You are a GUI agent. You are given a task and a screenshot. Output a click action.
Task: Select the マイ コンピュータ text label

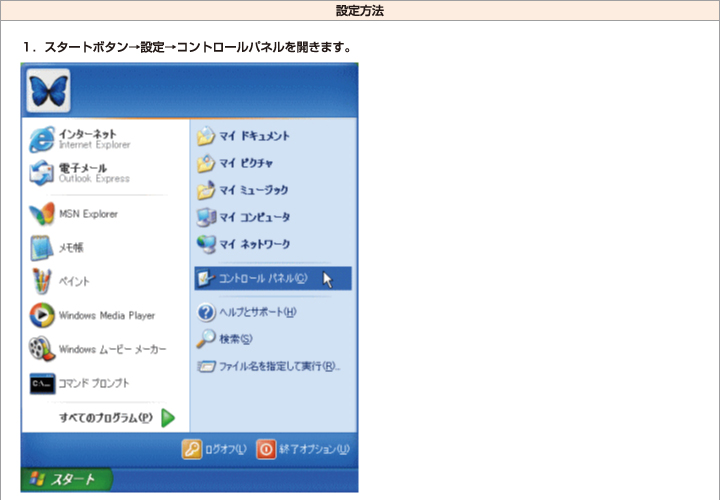pyautogui.click(x=254, y=217)
